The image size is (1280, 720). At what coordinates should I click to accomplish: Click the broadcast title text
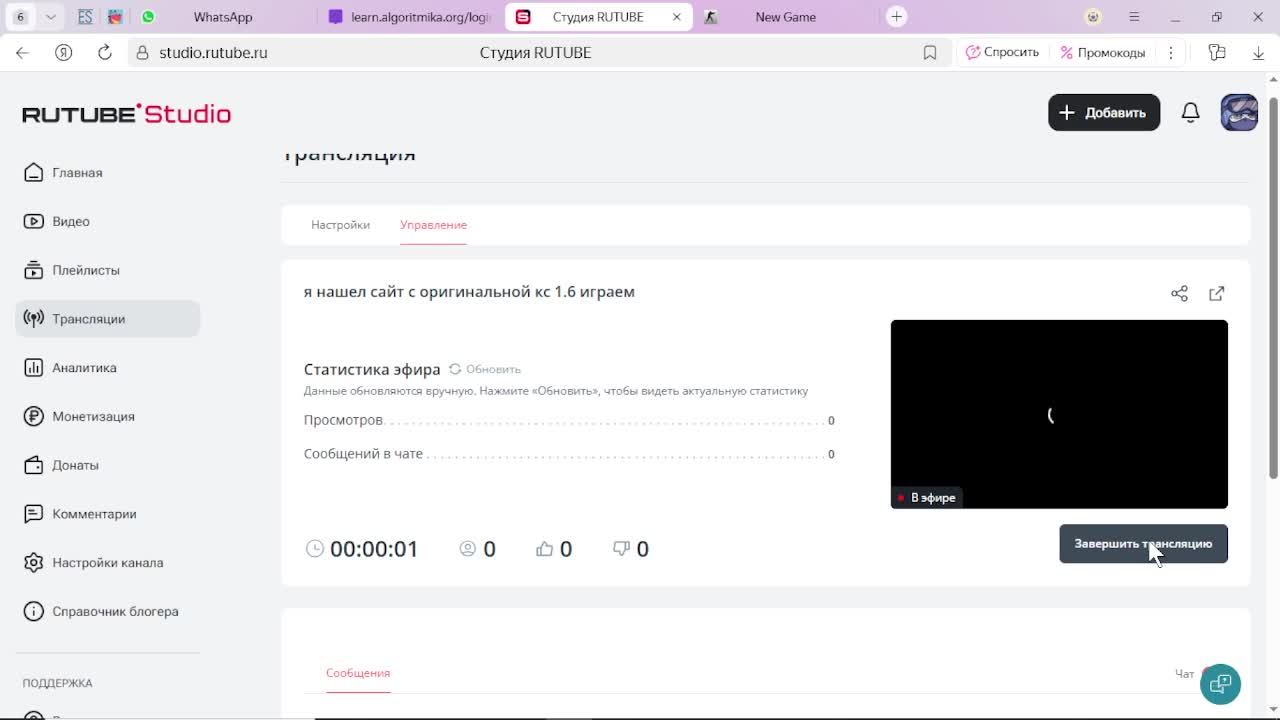(469, 292)
